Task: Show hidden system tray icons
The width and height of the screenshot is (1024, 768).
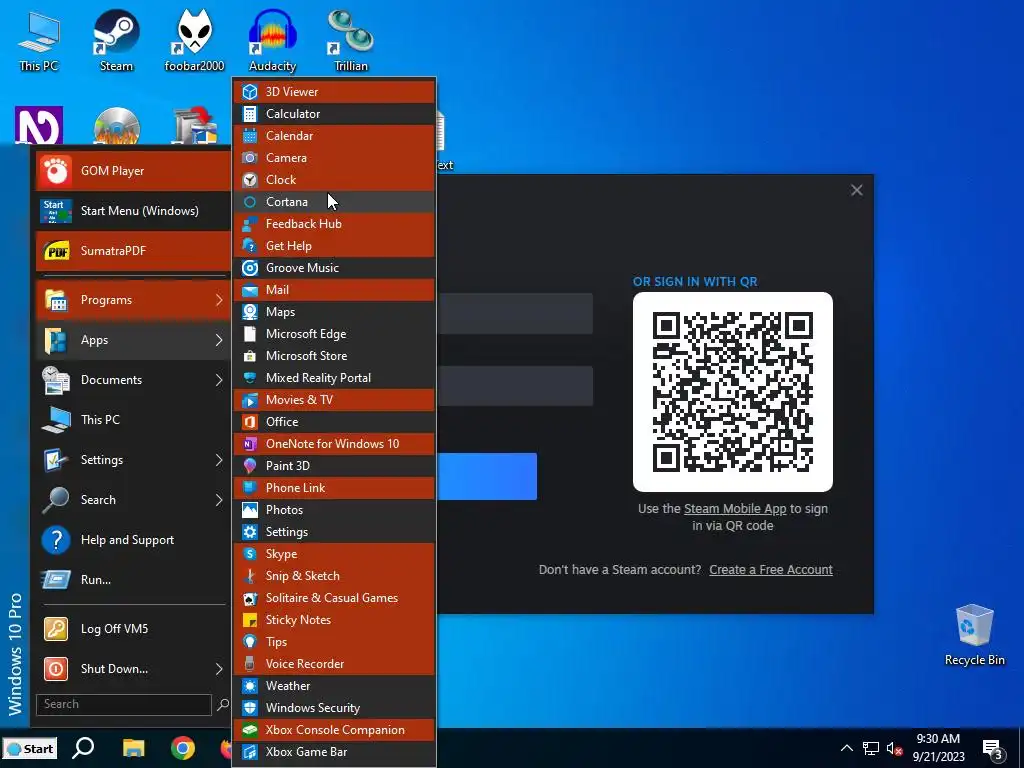Action: [x=846, y=748]
